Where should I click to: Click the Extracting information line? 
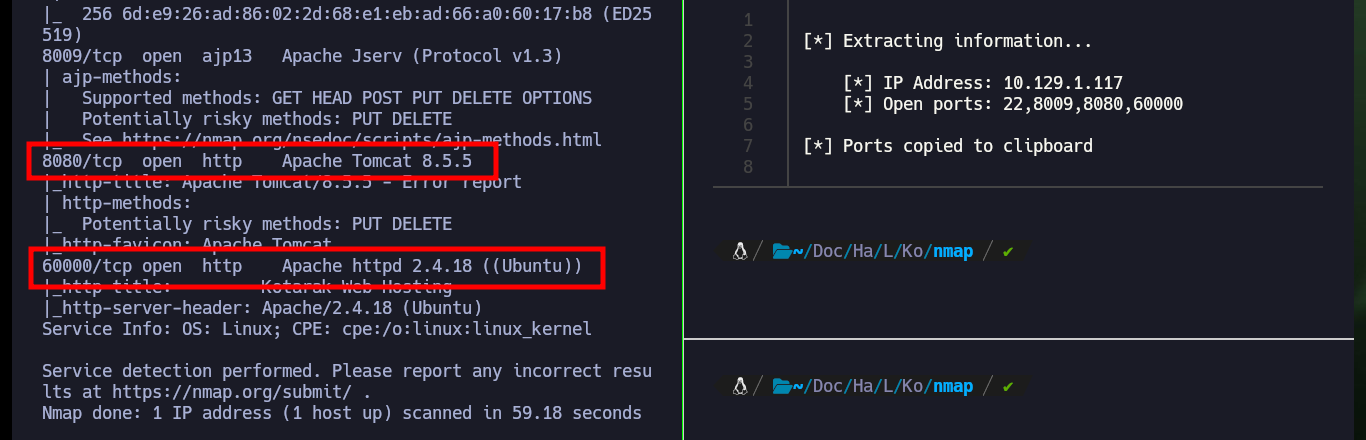click(948, 41)
